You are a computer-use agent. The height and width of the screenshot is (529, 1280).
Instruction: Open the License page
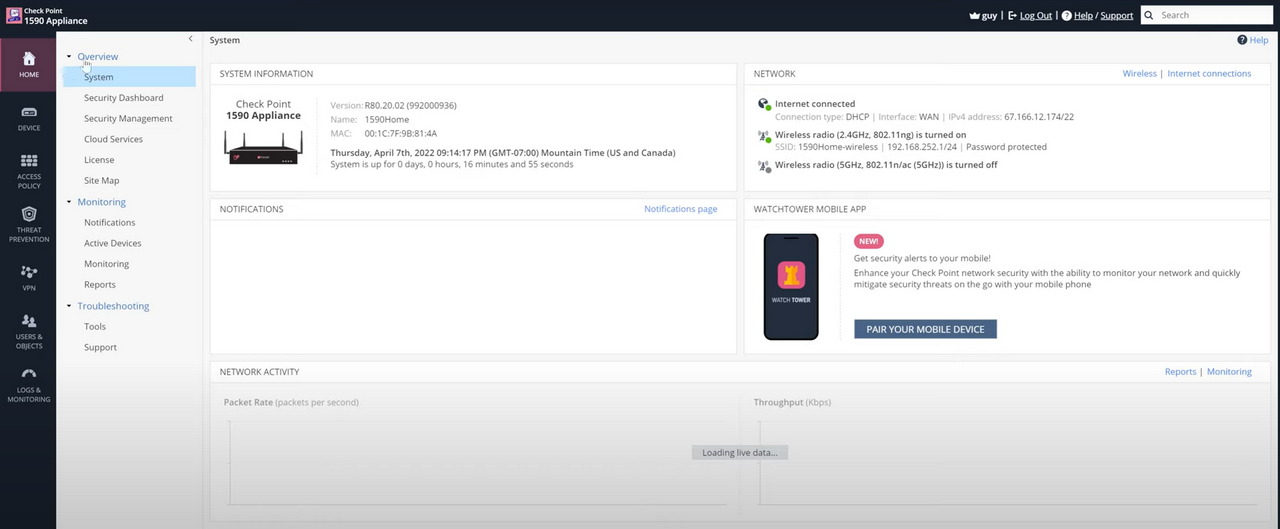click(99, 160)
